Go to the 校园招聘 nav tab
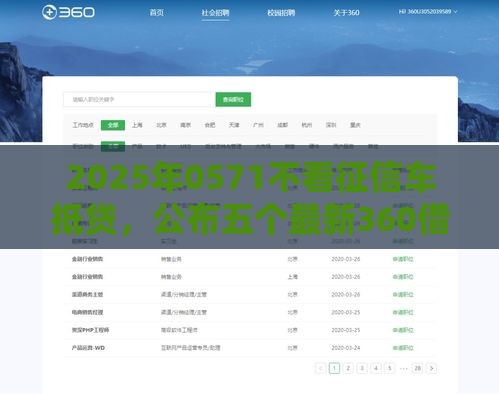Screen dimensions: 499x394 point(281,13)
